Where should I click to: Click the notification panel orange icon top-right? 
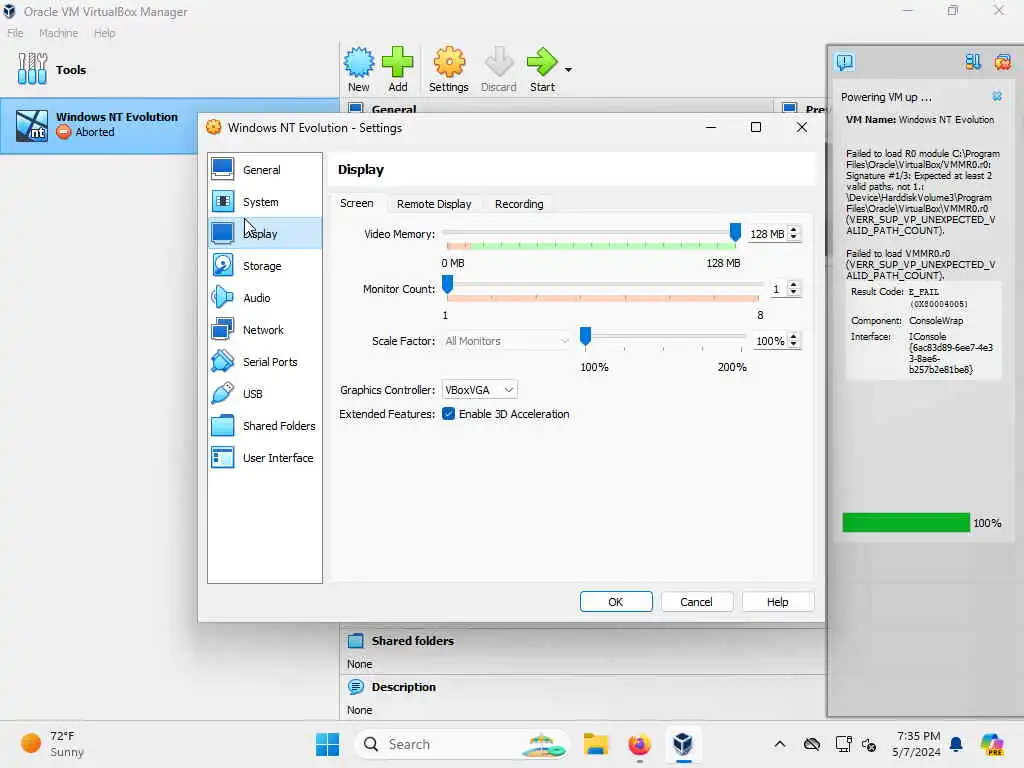(x=1002, y=62)
